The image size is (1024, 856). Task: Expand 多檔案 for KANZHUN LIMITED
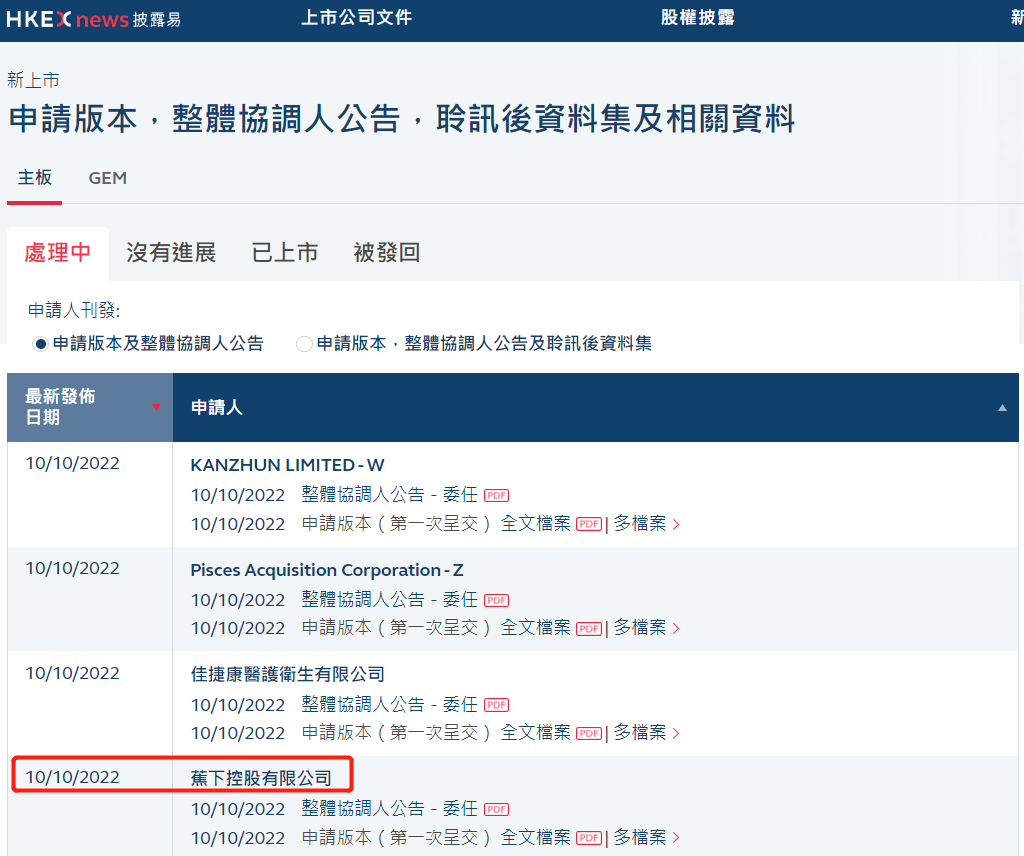[646, 524]
